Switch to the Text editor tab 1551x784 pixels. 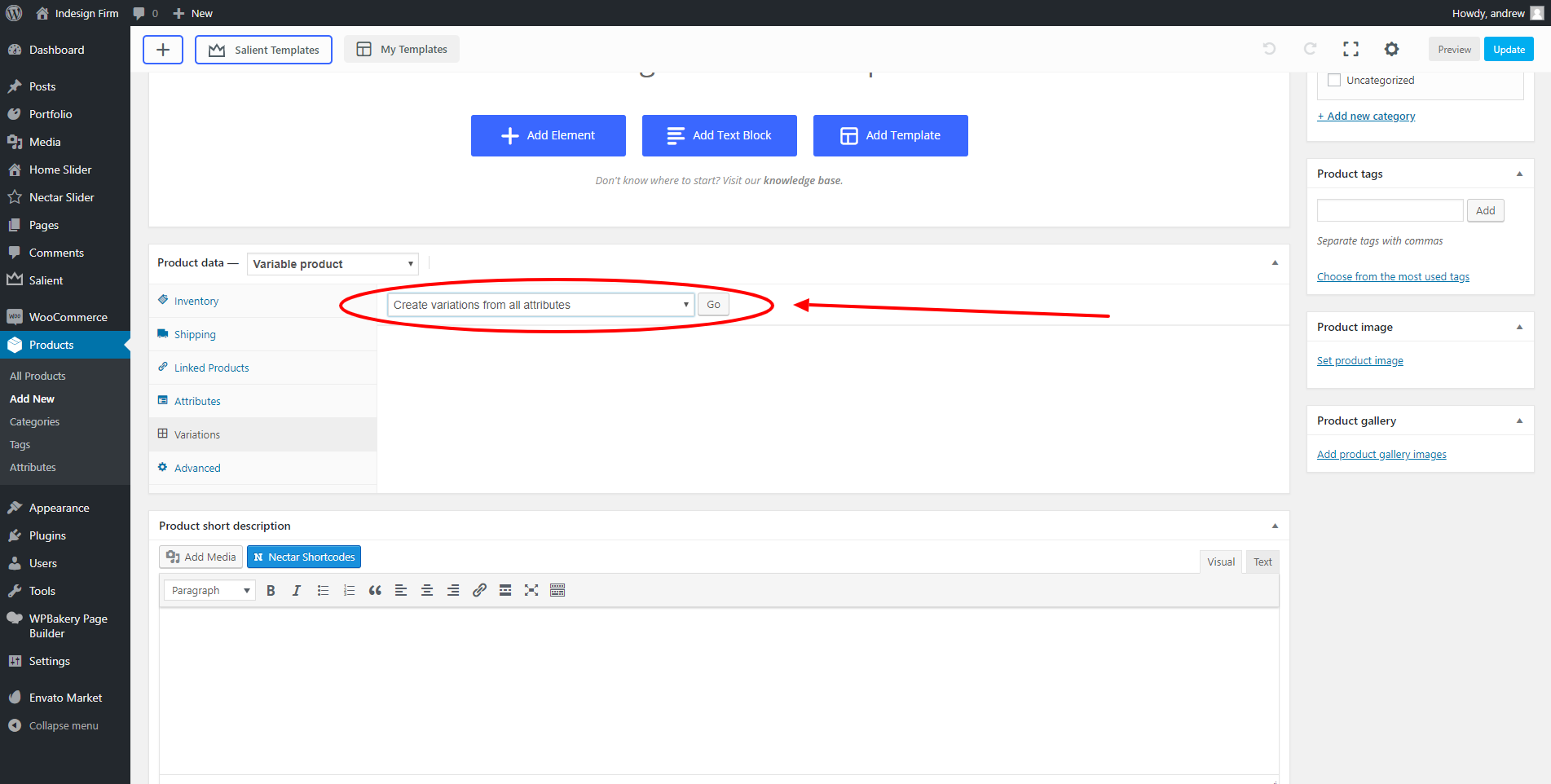click(x=1262, y=562)
